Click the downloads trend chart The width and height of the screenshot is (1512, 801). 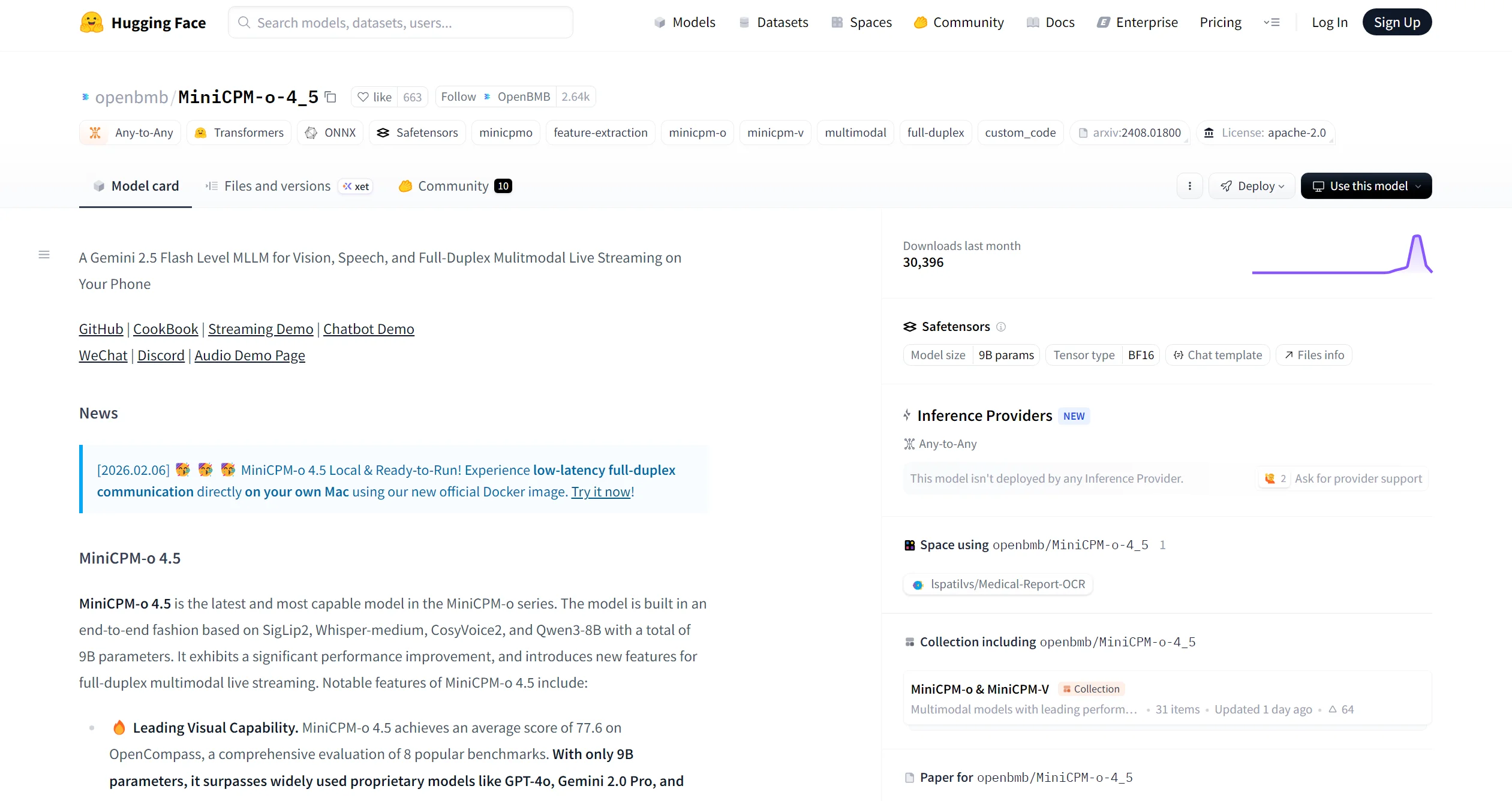click(1342, 254)
